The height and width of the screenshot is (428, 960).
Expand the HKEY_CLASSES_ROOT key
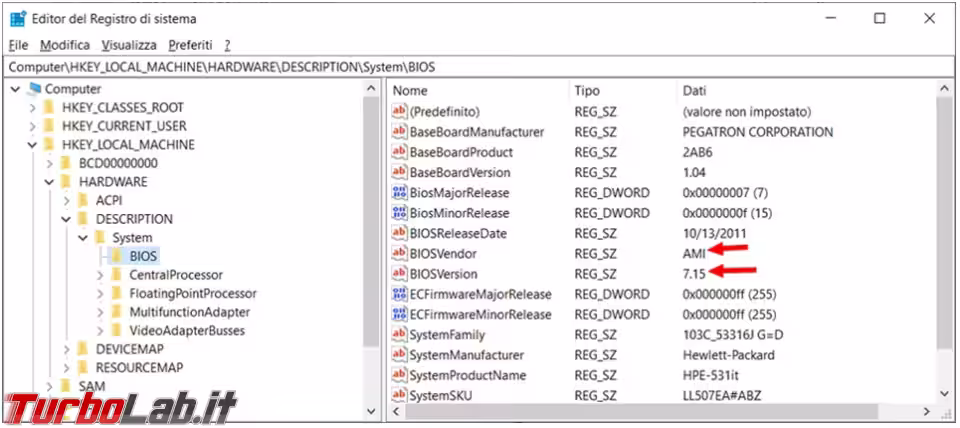(33, 108)
